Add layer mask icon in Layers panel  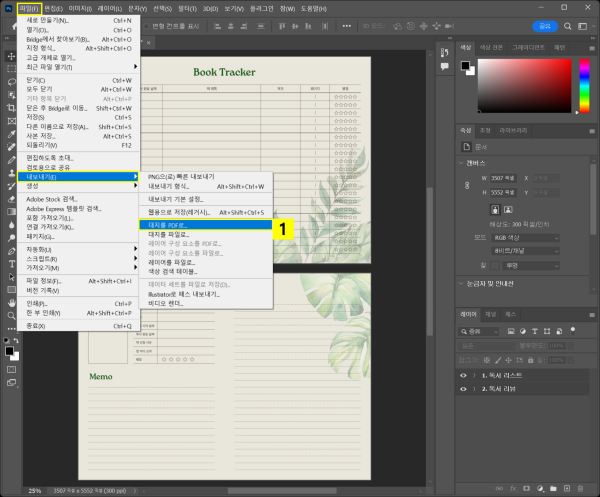coord(527,489)
